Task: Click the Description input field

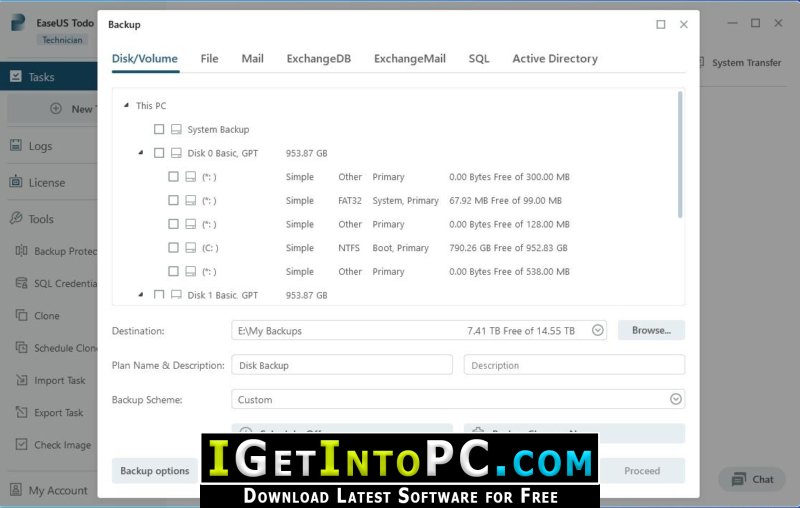Action: (574, 365)
